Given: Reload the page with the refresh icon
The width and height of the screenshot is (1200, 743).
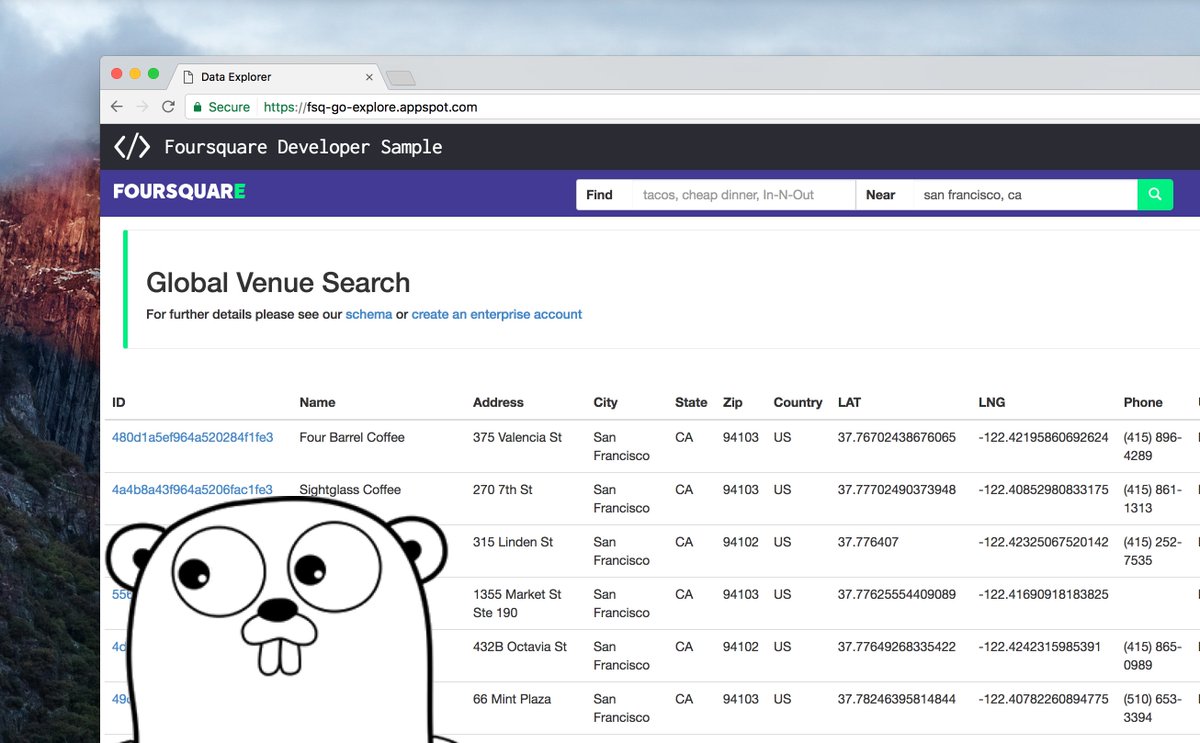Looking at the screenshot, I should [x=168, y=107].
